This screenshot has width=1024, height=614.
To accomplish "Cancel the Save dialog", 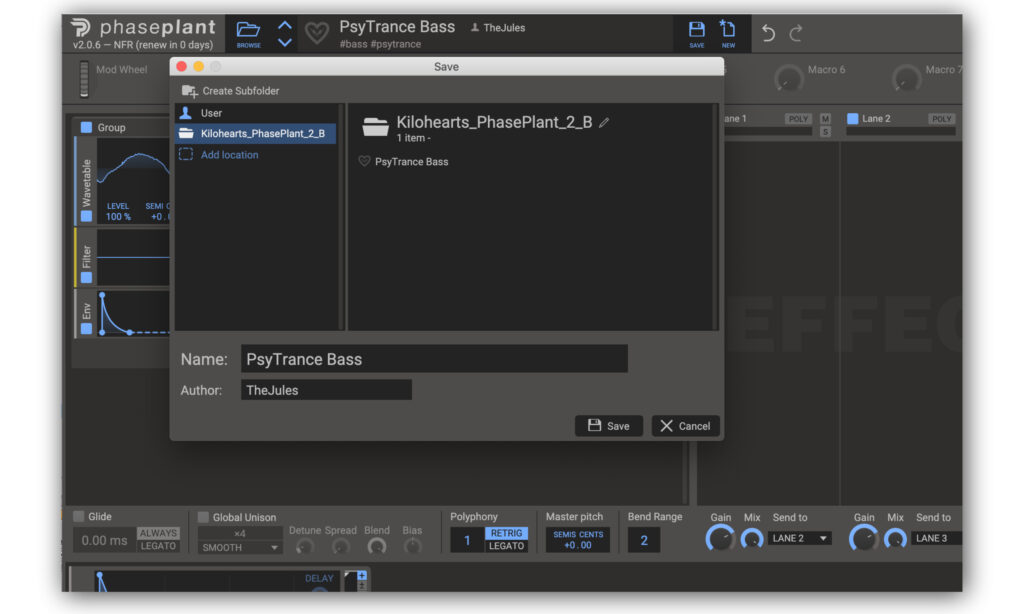I will coord(686,426).
